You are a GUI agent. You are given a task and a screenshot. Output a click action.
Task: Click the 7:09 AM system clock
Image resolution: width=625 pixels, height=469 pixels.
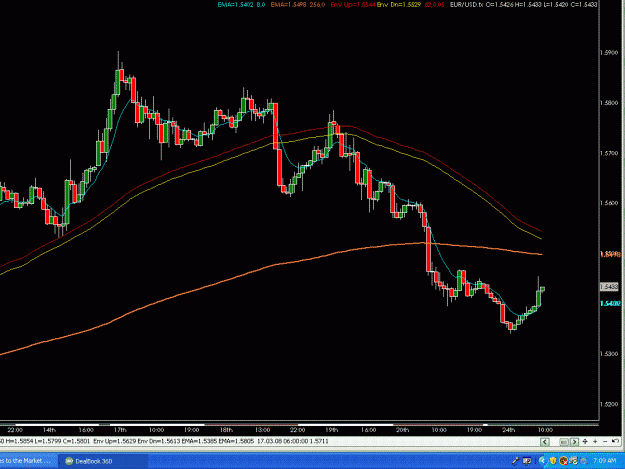click(605, 461)
